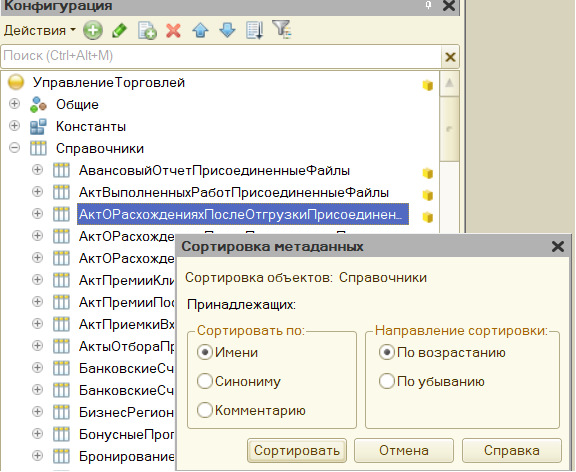The height and width of the screenshot is (472, 576).
Task: Click yellow cube beside УправлениеТорговлей
Action: tap(427, 85)
